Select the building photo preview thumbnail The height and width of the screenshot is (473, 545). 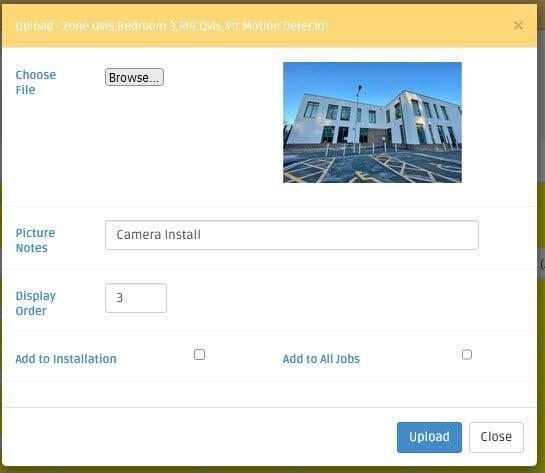coord(372,122)
